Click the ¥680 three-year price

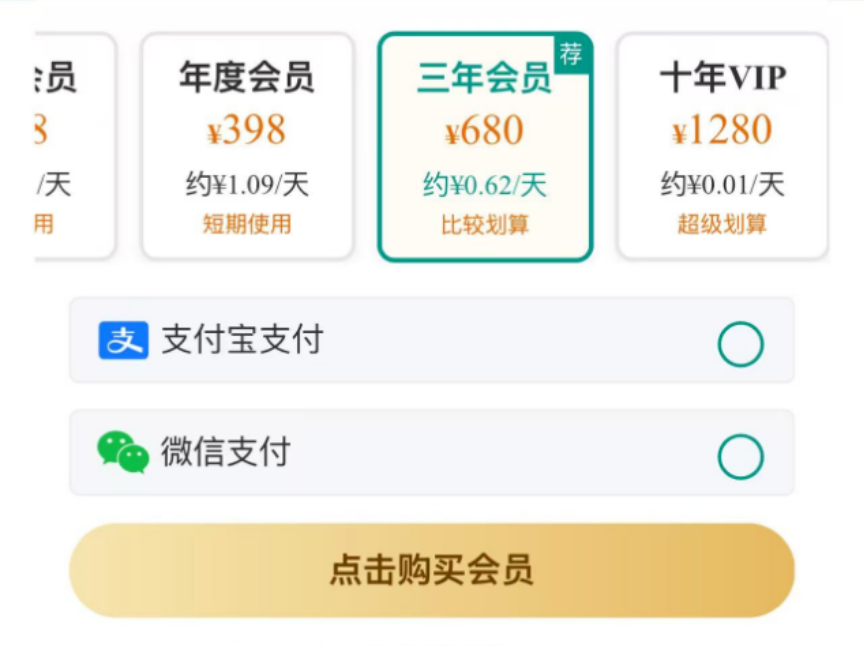(484, 131)
